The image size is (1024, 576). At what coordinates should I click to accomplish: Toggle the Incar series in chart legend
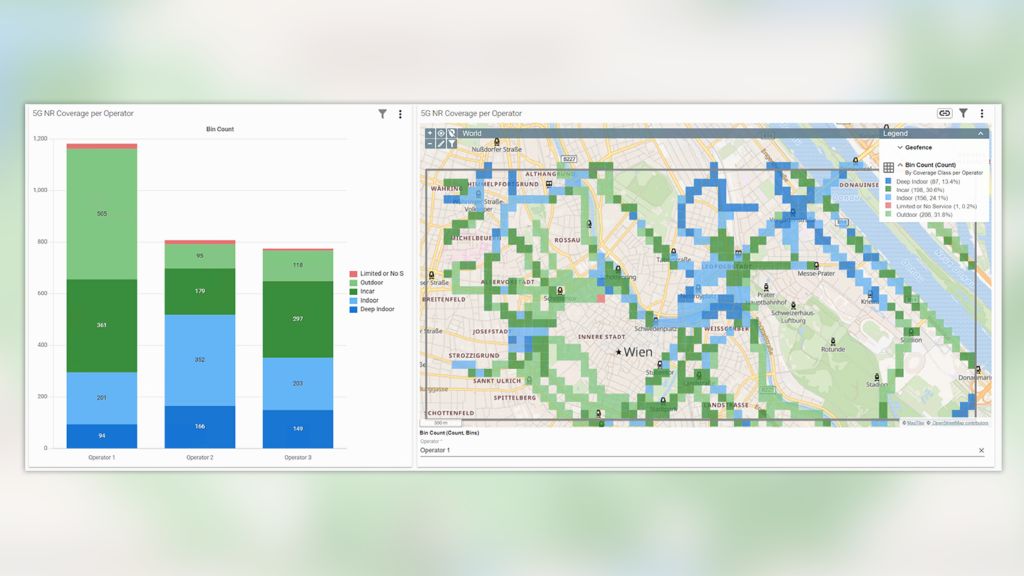(362, 291)
